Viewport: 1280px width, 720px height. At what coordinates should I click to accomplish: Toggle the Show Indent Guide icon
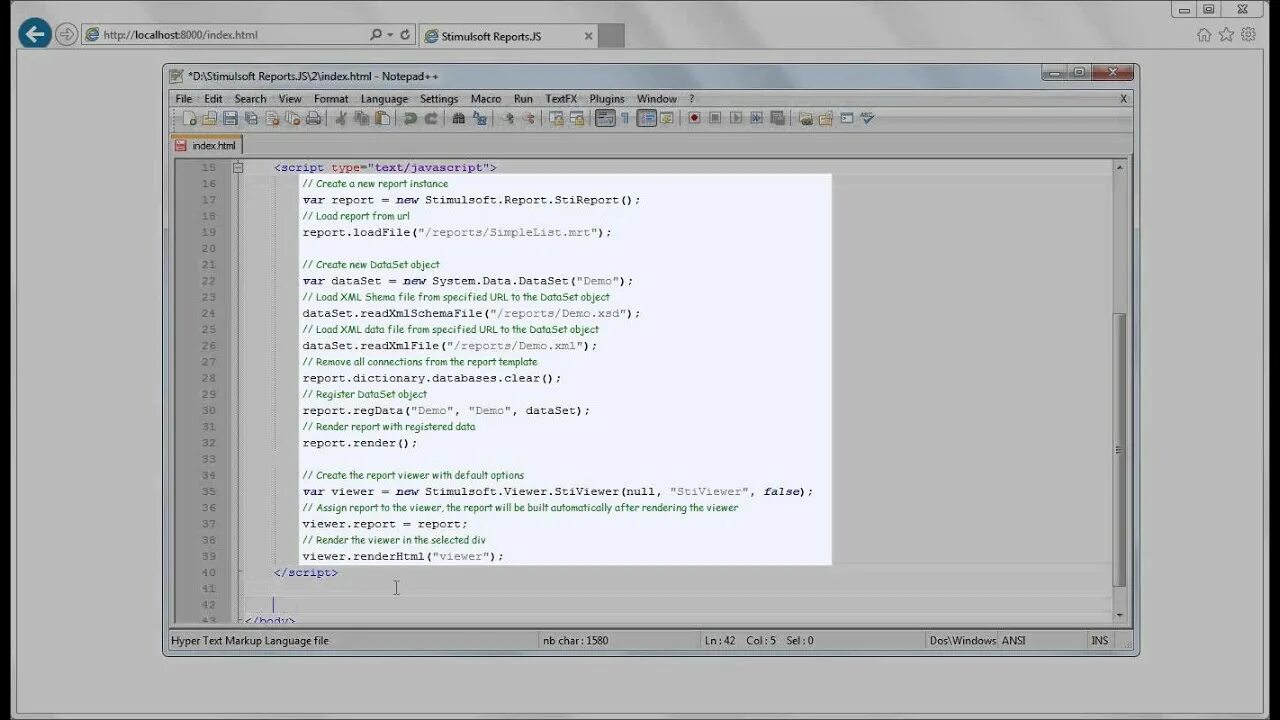[x=647, y=118]
